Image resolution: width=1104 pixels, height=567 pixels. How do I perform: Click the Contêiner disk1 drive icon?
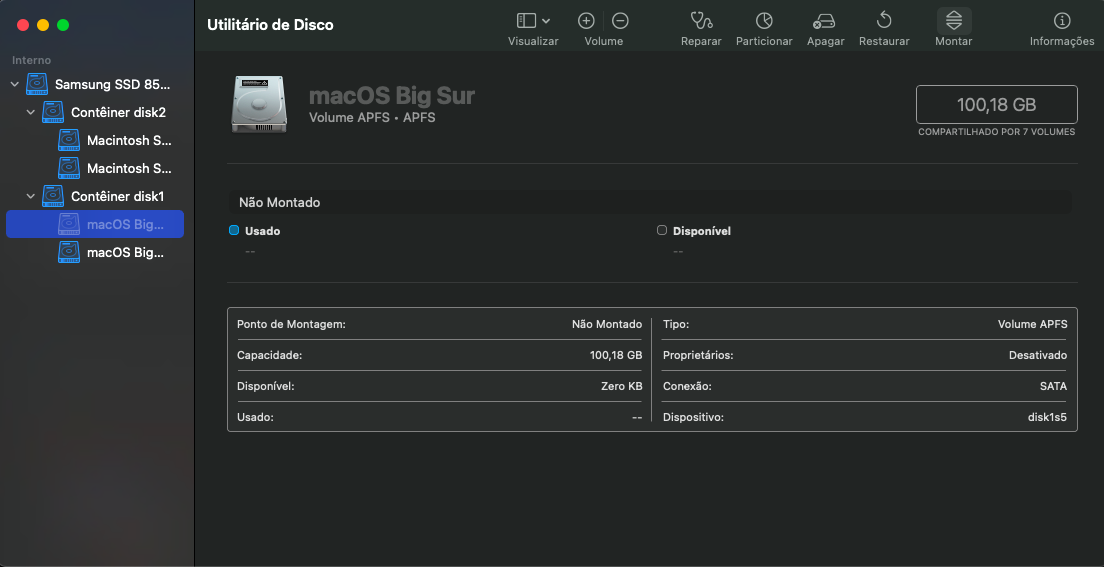tap(53, 197)
